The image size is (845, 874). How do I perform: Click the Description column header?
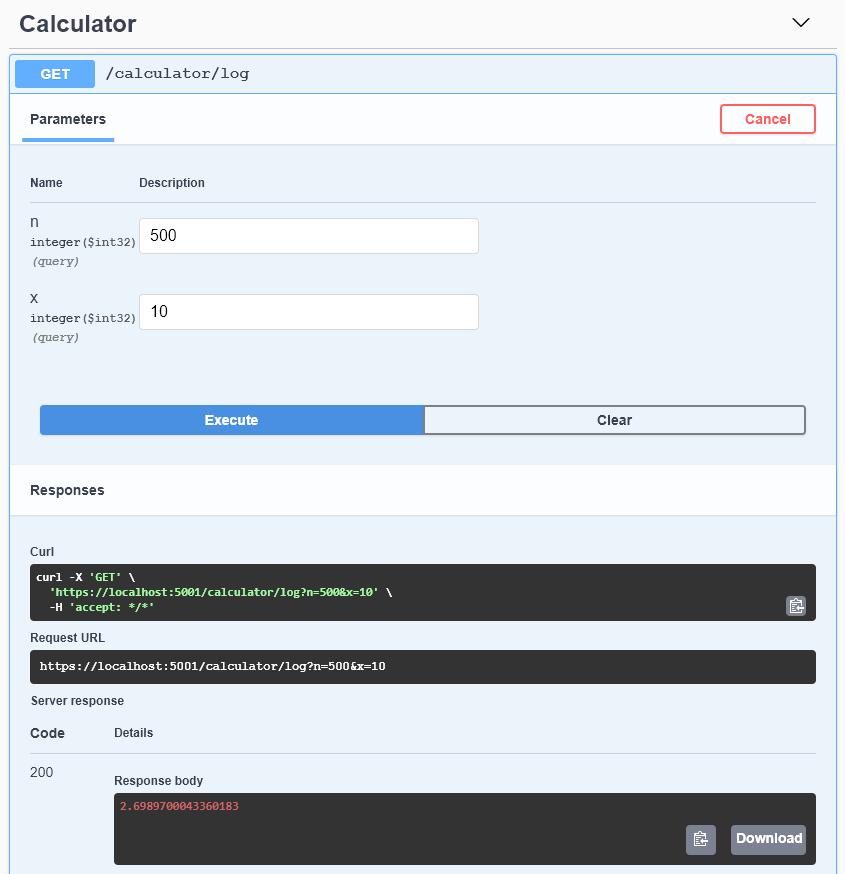pos(172,183)
